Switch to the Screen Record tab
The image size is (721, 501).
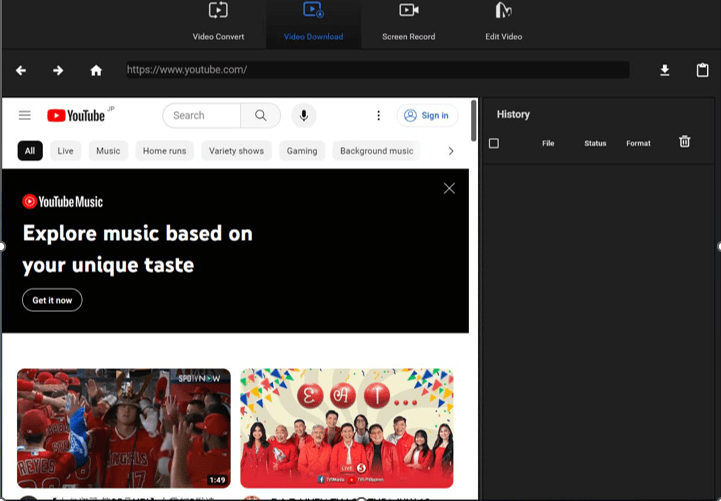[408, 23]
